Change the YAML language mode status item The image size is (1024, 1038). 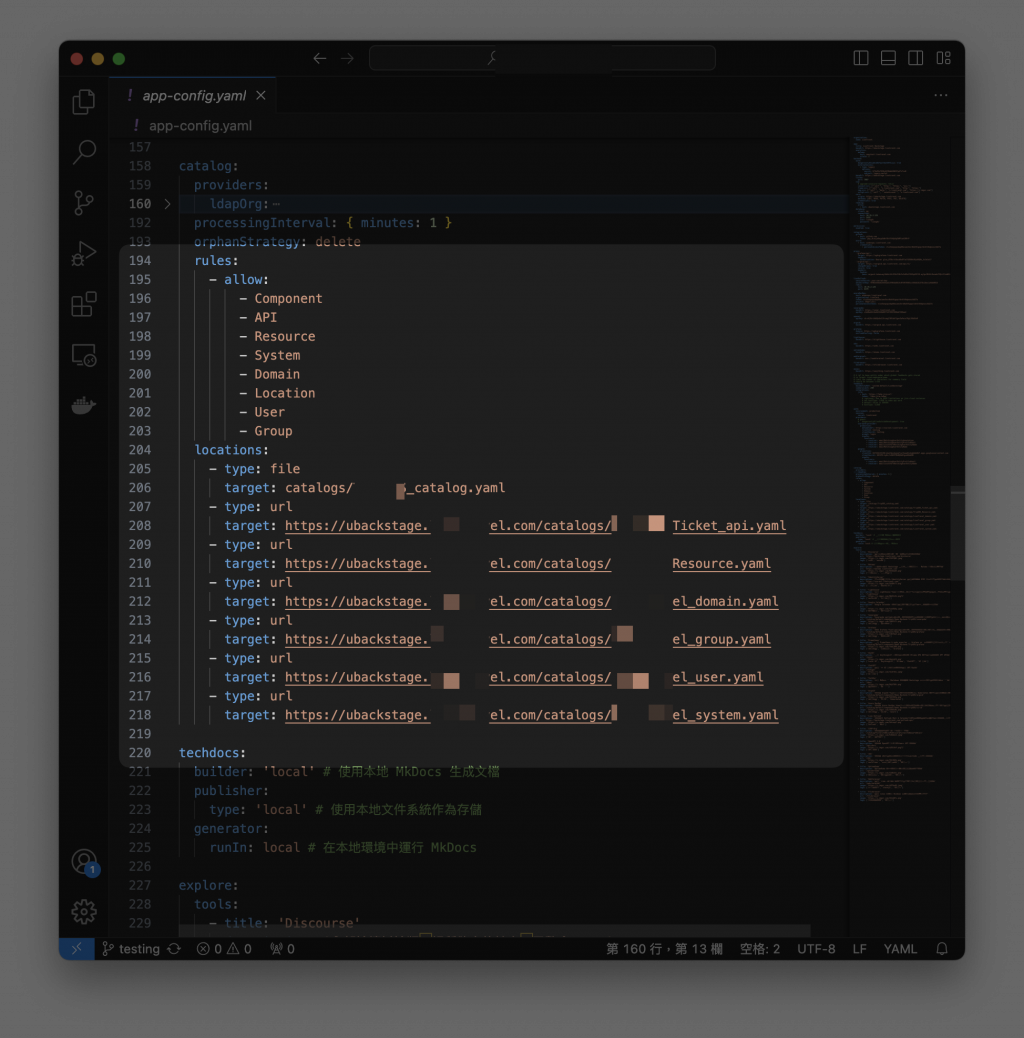click(900, 949)
